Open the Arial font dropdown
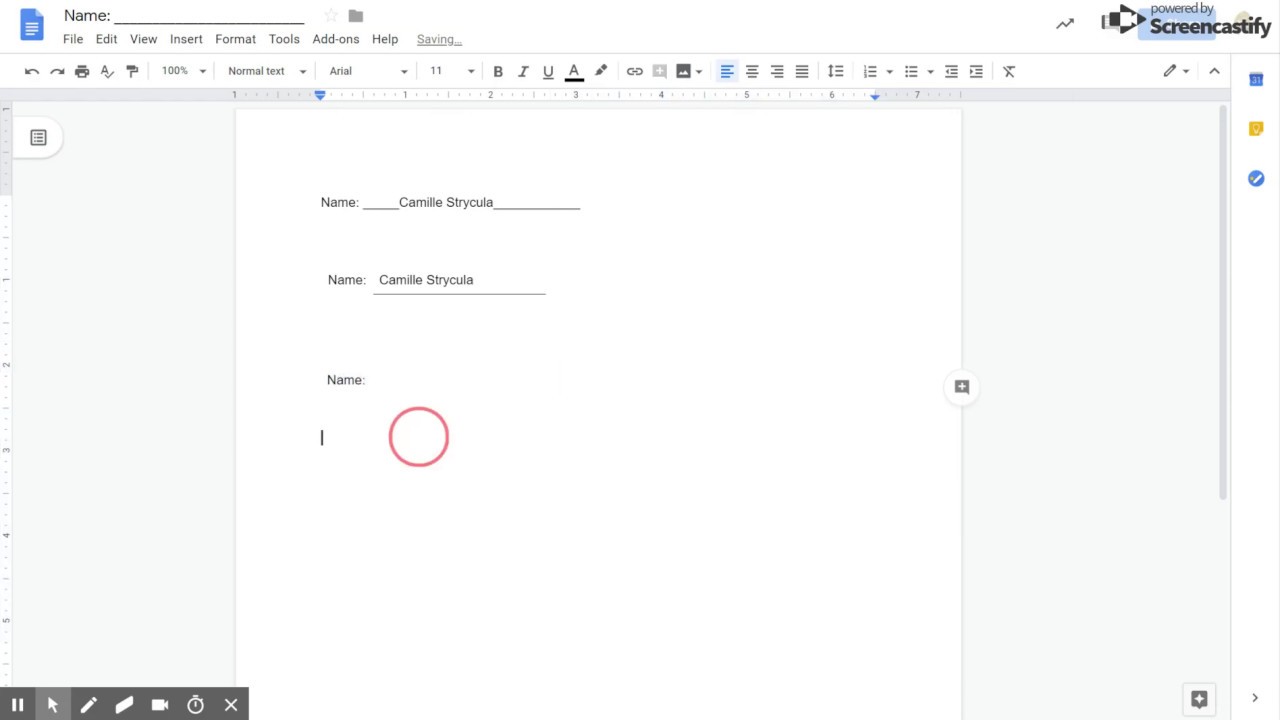1280x720 pixels. (368, 71)
